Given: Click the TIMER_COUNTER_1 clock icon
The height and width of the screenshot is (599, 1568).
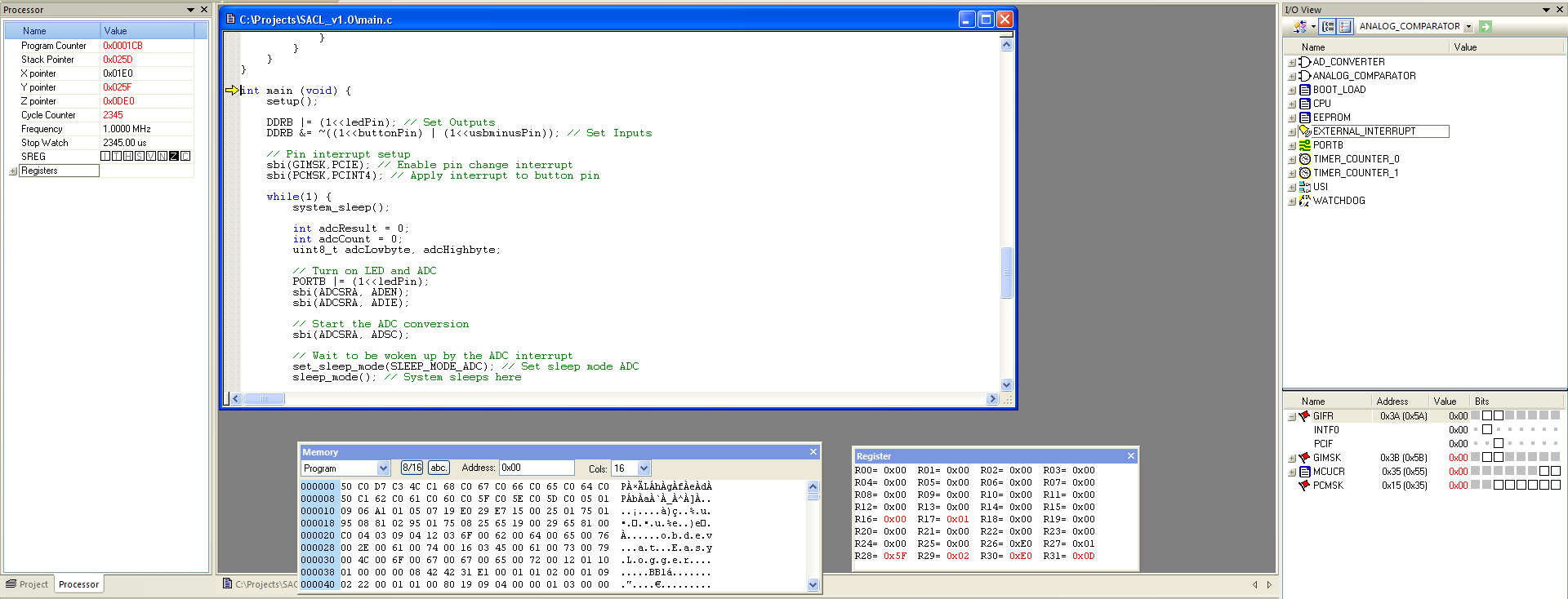Looking at the screenshot, I should tap(1305, 173).
